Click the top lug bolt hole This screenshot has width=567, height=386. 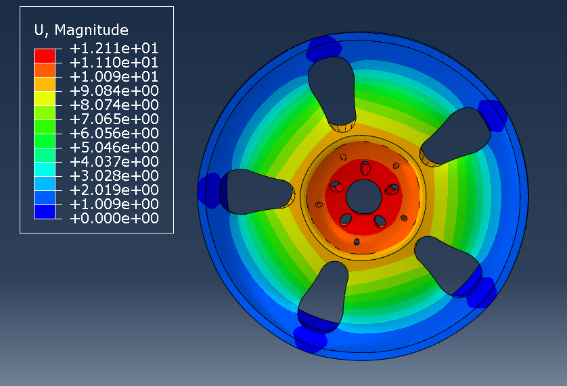tap(365, 168)
